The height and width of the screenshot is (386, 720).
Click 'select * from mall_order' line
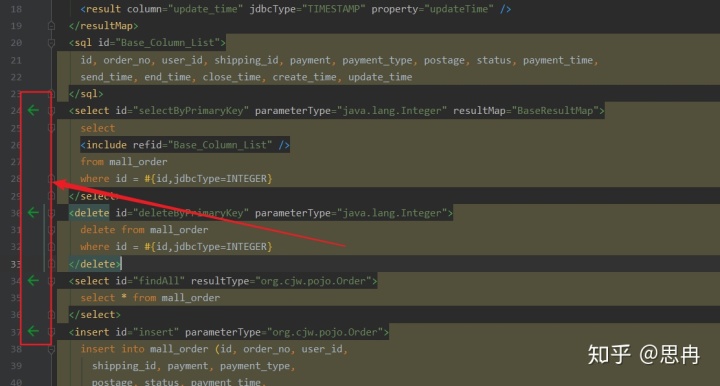click(x=150, y=298)
